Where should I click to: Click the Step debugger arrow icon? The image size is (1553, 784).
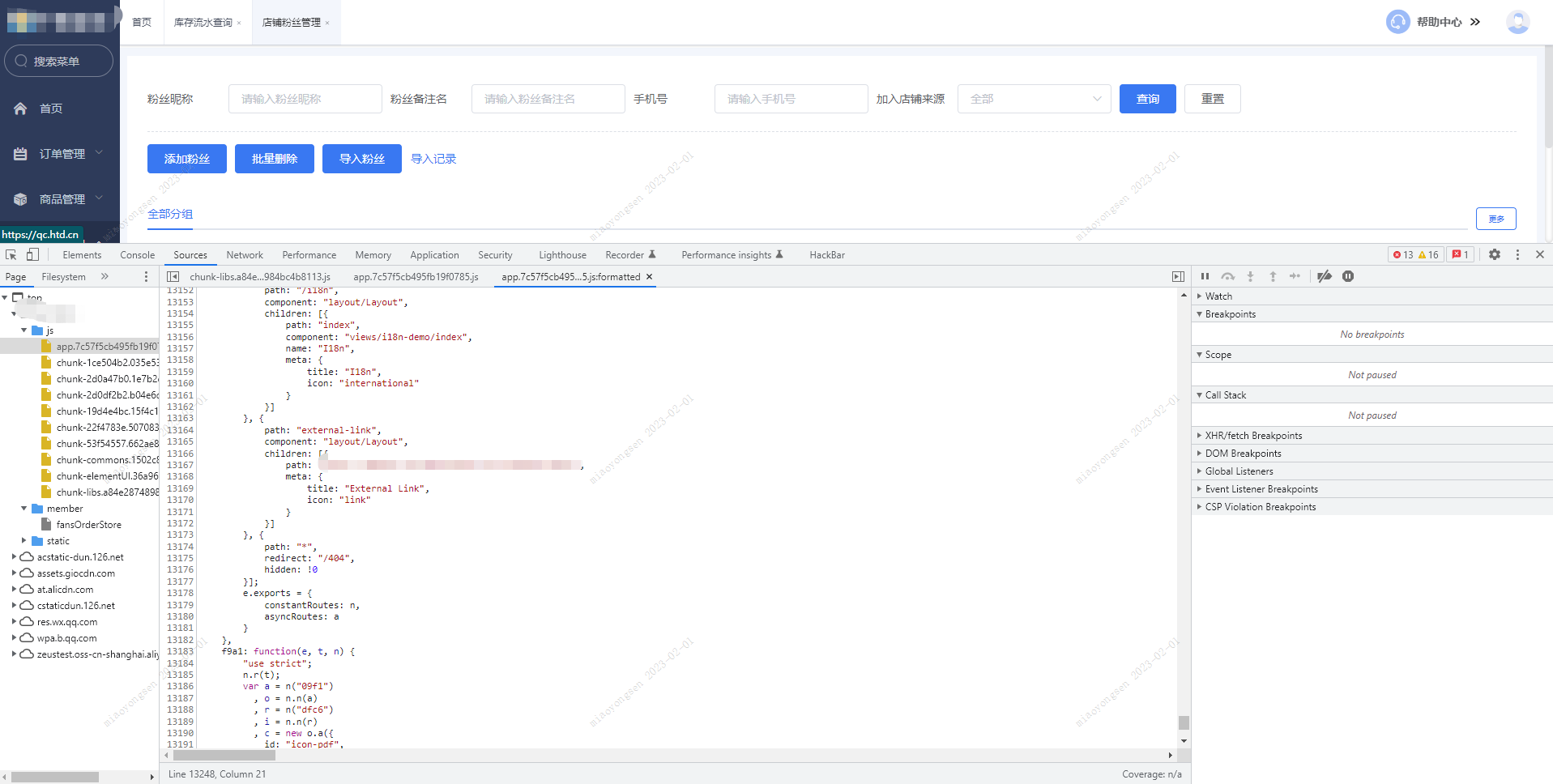1295,276
